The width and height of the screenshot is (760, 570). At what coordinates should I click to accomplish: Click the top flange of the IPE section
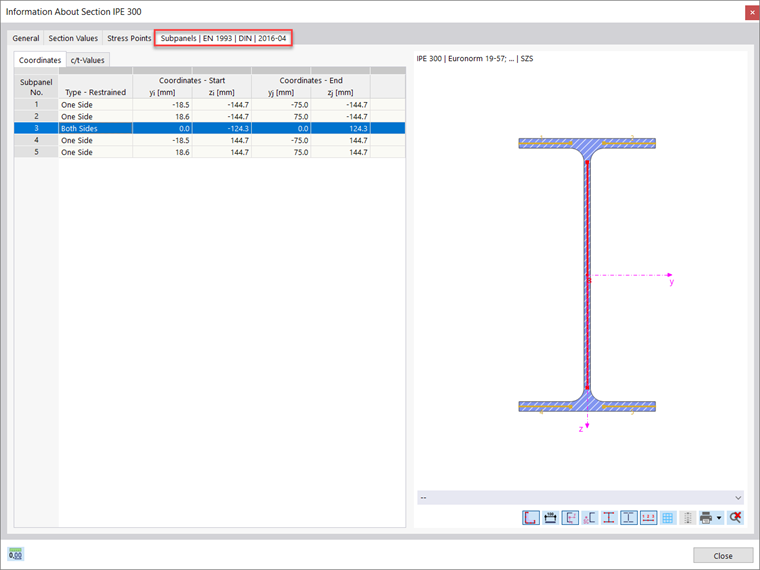tap(587, 143)
